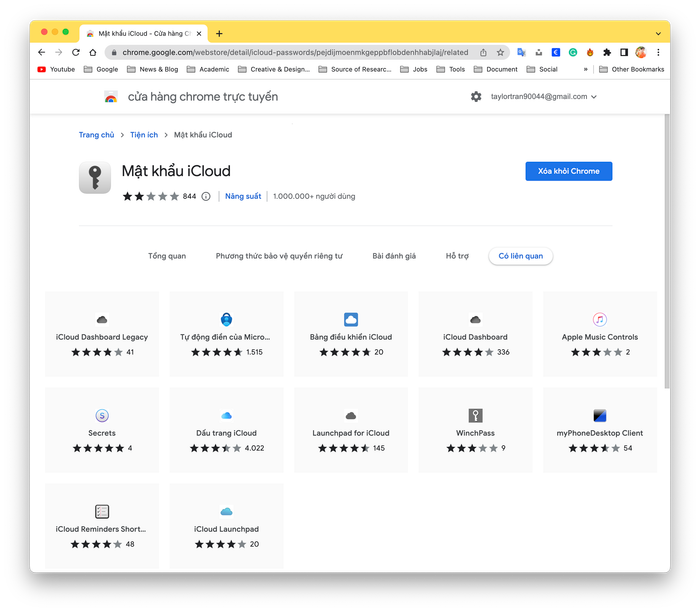The image size is (700, 612).
Task: Show hidden bookmarks with the double chevron
Action: coord(585,69)
